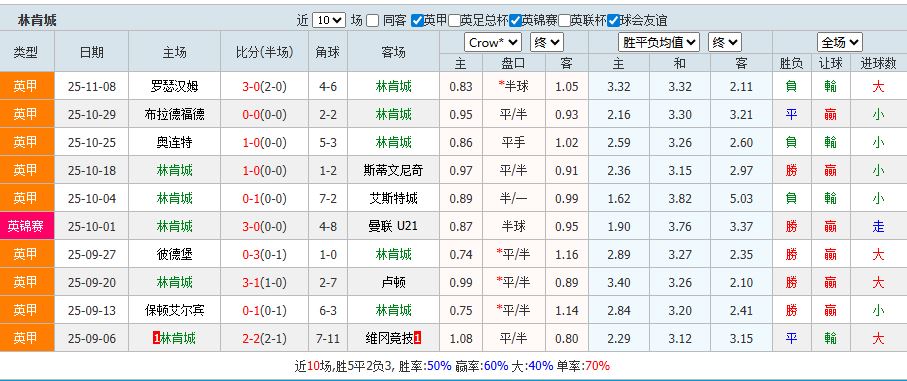The height and width of the screenshot is (381, 907).
Task: Uncheck the 英甲 league filter checkbox
Action: [x=417, y=21]
